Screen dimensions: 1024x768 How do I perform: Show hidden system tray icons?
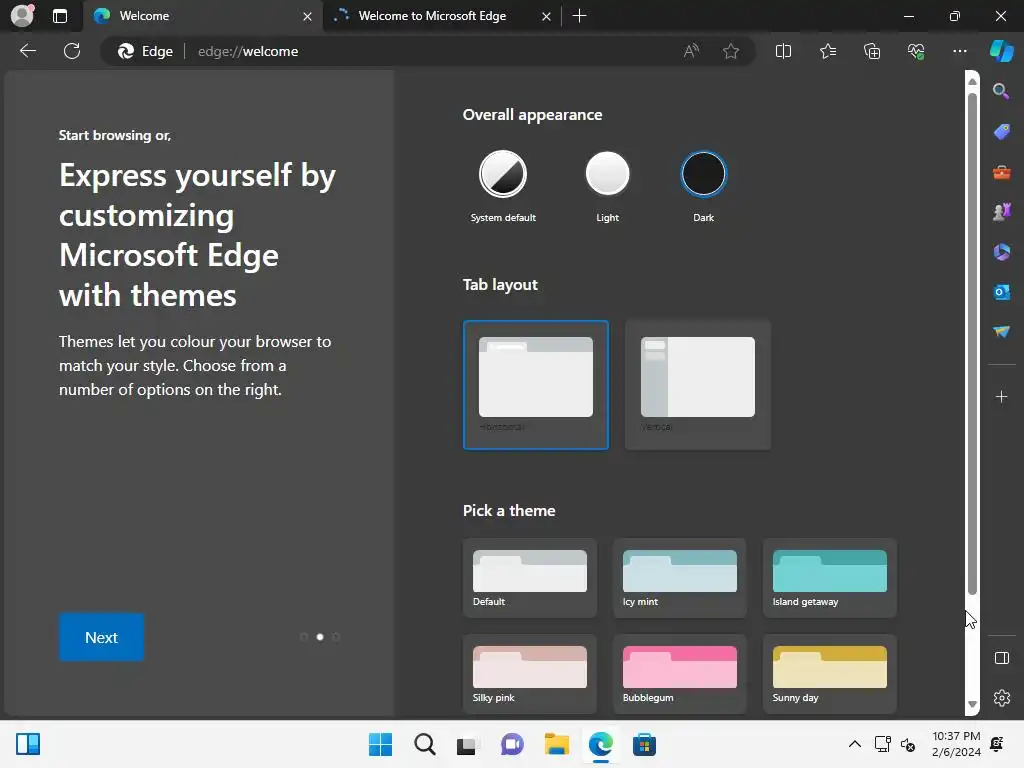point(854,744)
